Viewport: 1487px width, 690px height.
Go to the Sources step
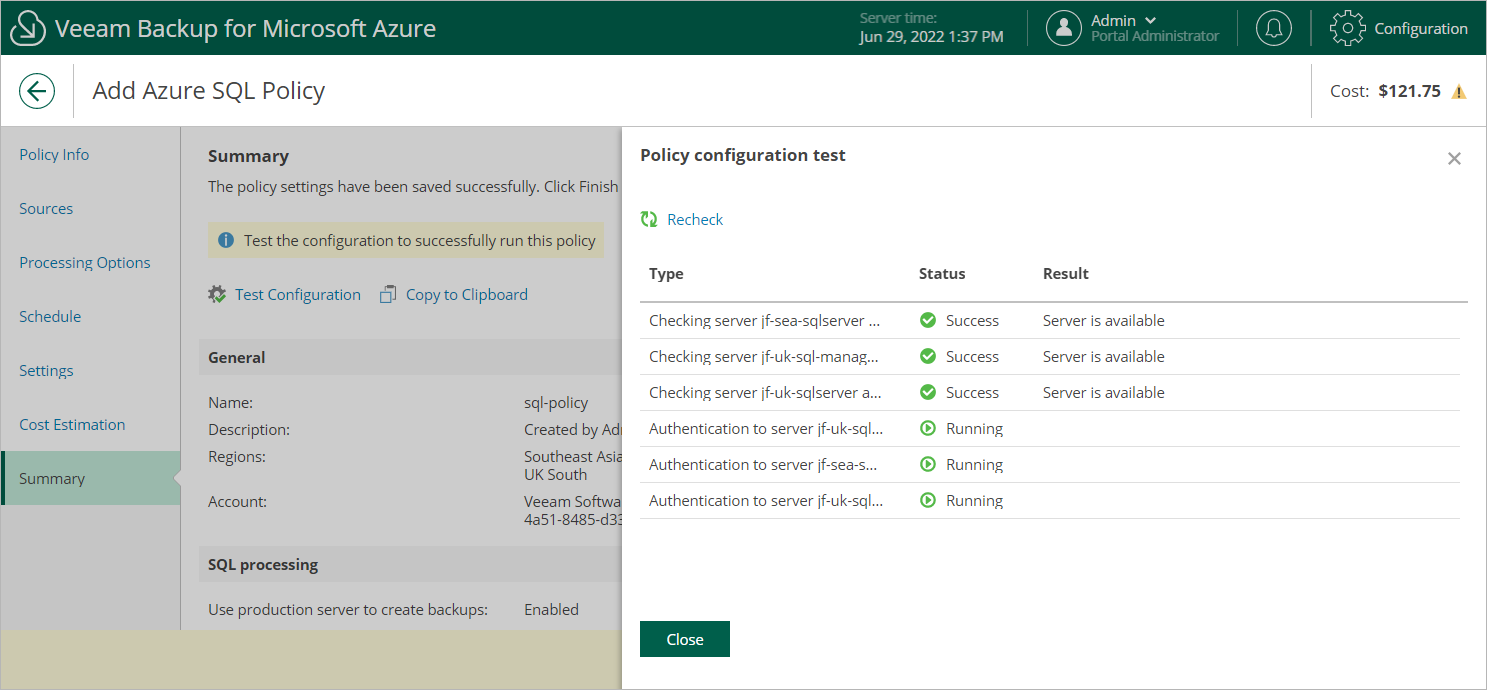(x=46, y=209)
